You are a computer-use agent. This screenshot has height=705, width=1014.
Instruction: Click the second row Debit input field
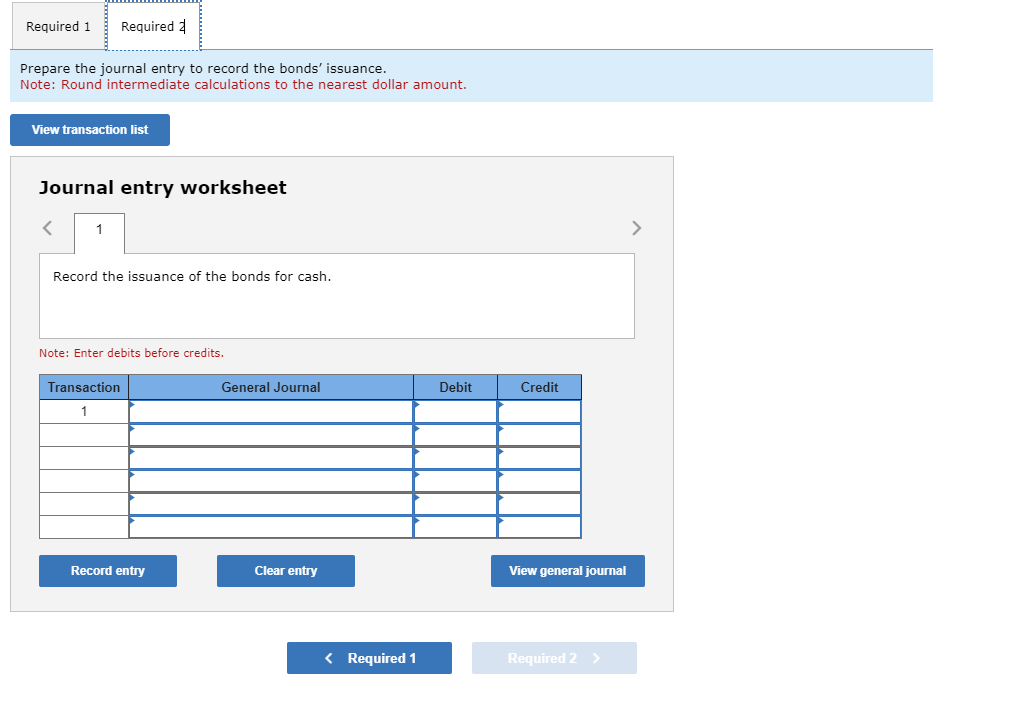coord(455,434)
